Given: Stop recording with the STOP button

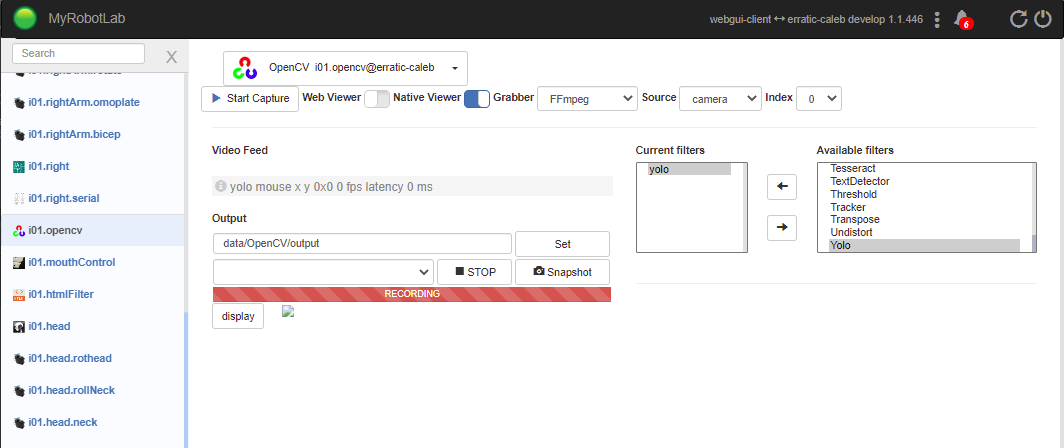Looking at the screenshot, I should 474,272.
